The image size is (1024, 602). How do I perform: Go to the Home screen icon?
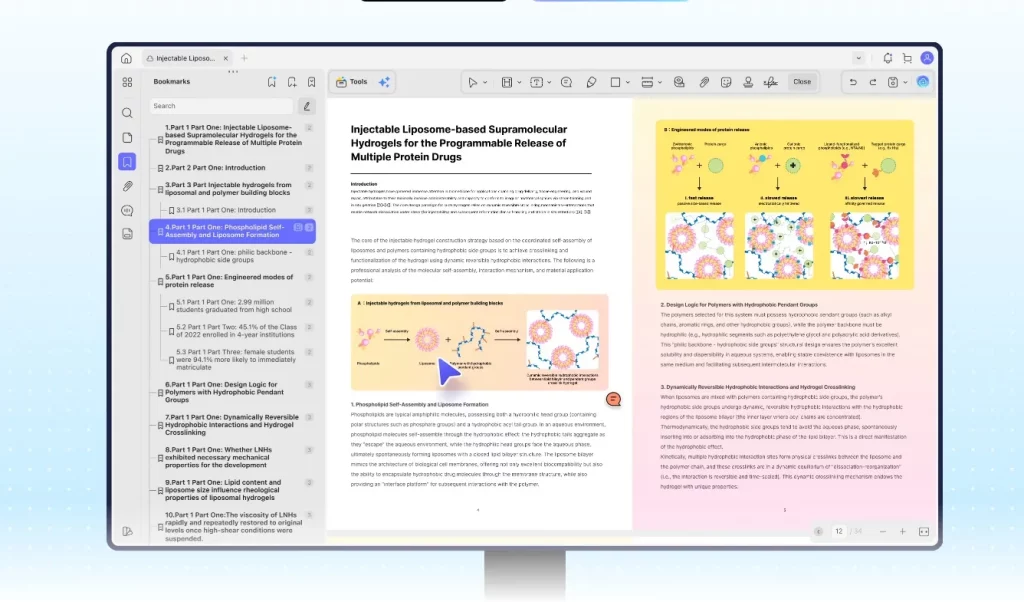point(126,58)
